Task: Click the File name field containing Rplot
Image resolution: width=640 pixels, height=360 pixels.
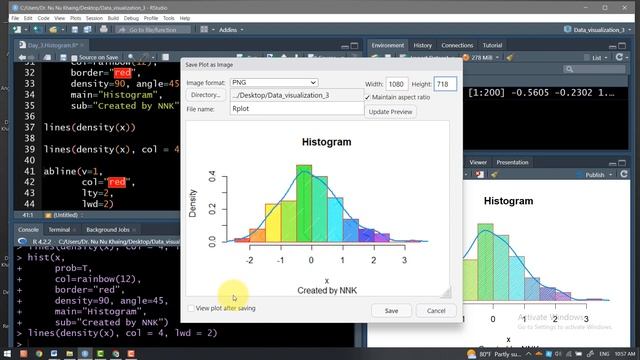Action: [297, 109]
